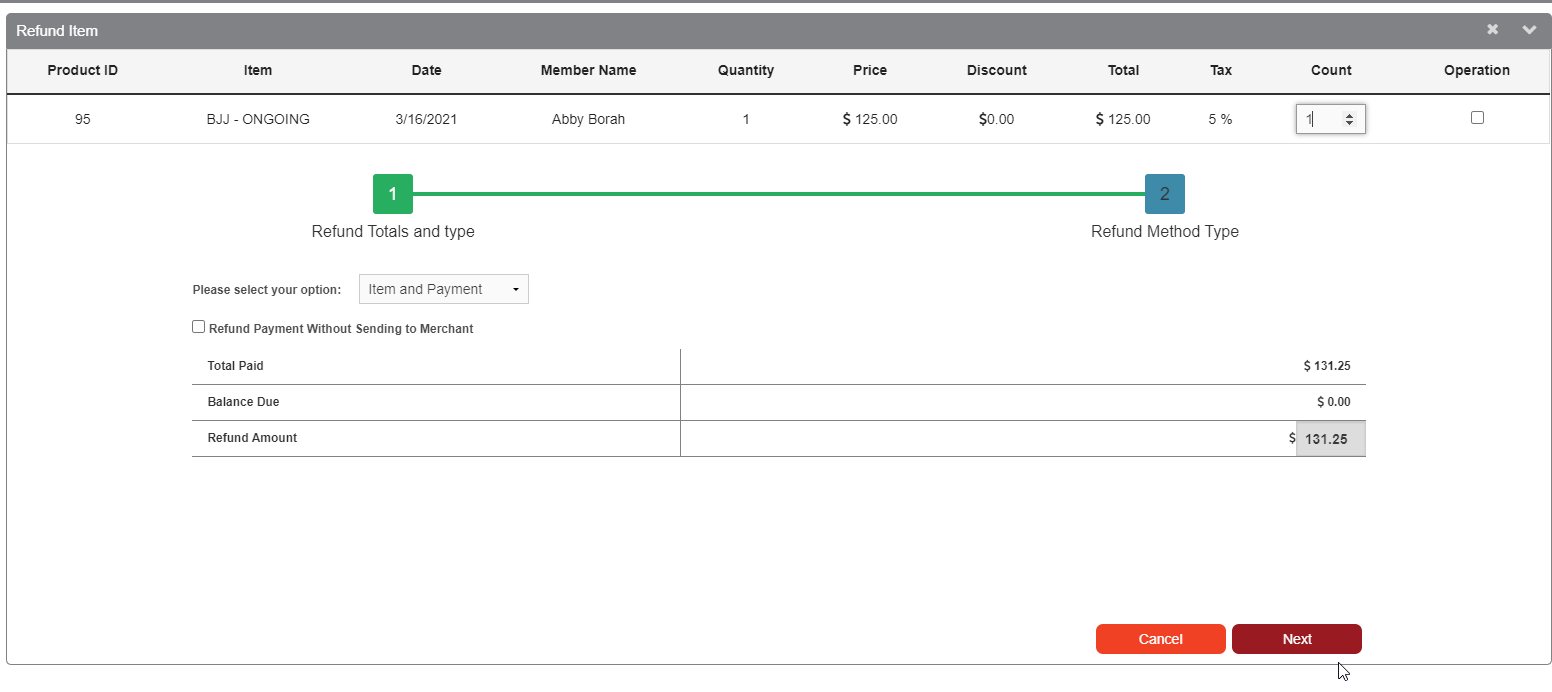The image size is (1552, 692).
Task: Click member name Abby Borah
Action: coord(588,119)
